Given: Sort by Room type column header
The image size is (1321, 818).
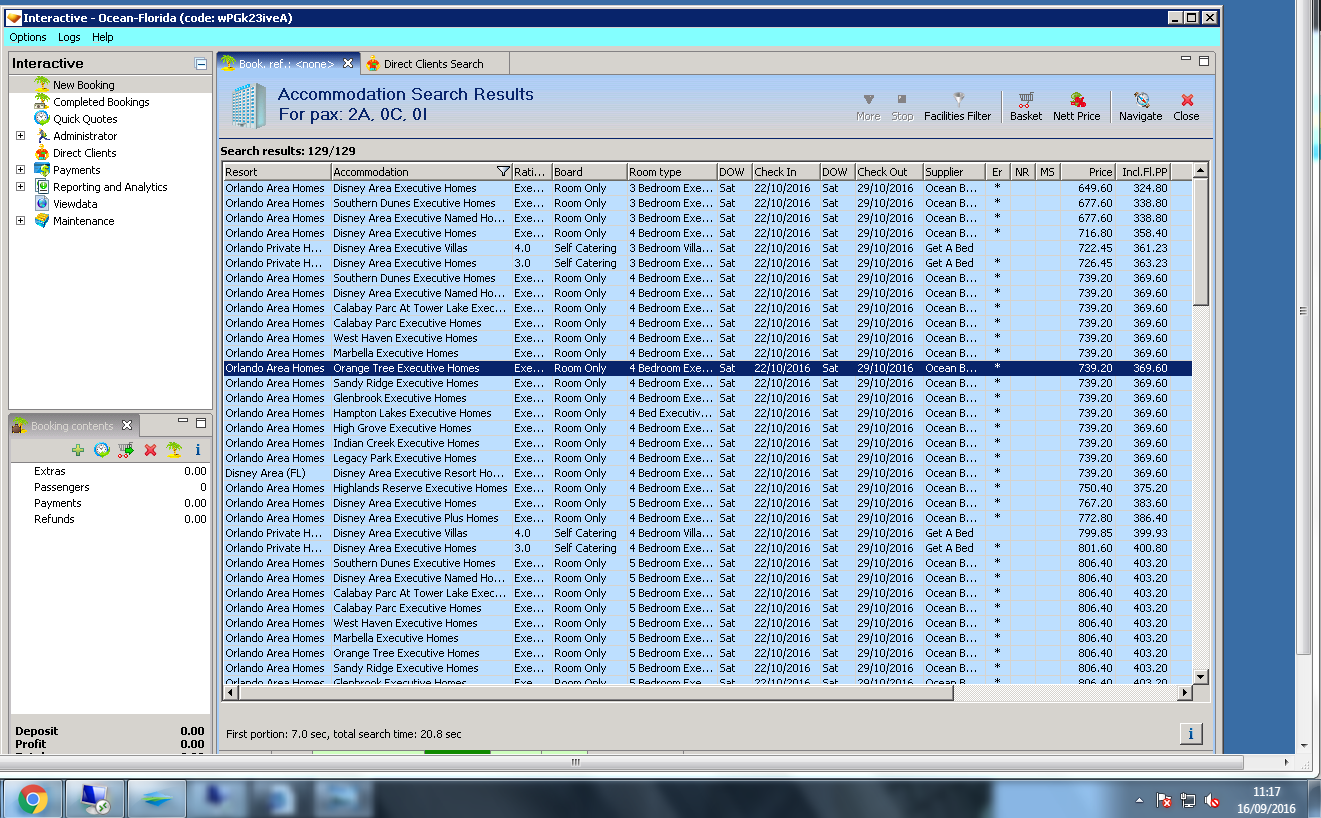Looking at the screenshot, I should pos(672,172).
